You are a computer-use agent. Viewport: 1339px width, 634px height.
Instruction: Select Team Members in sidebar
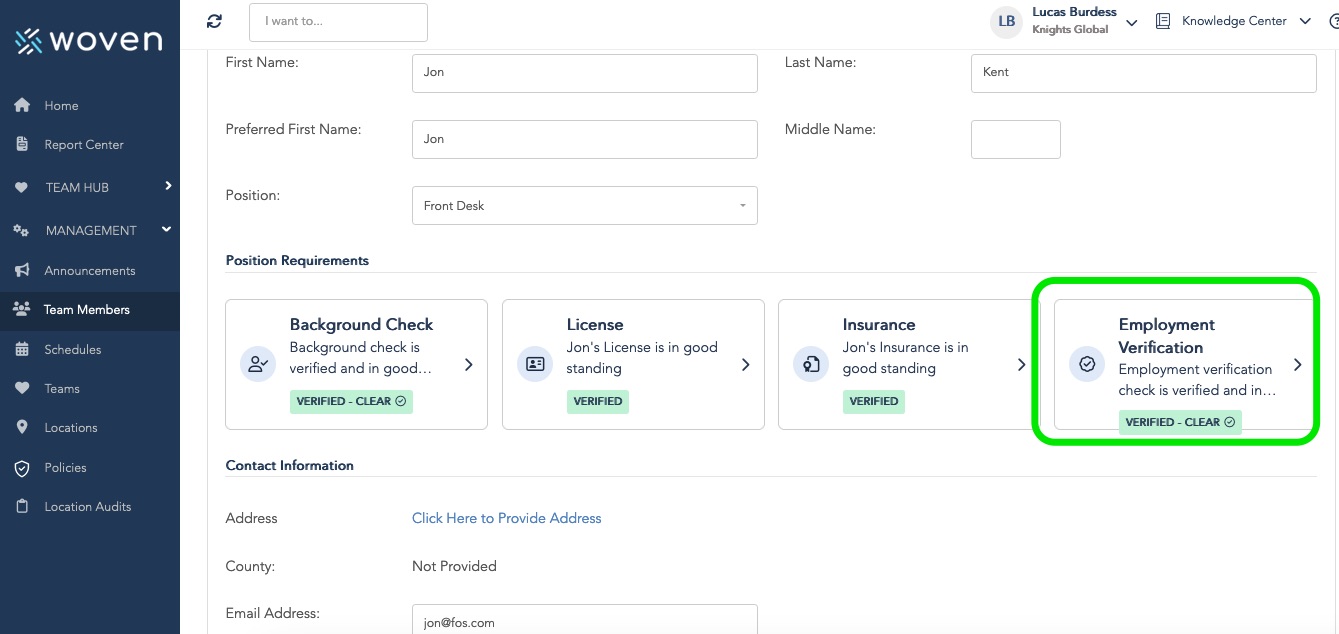click(87, 309)
